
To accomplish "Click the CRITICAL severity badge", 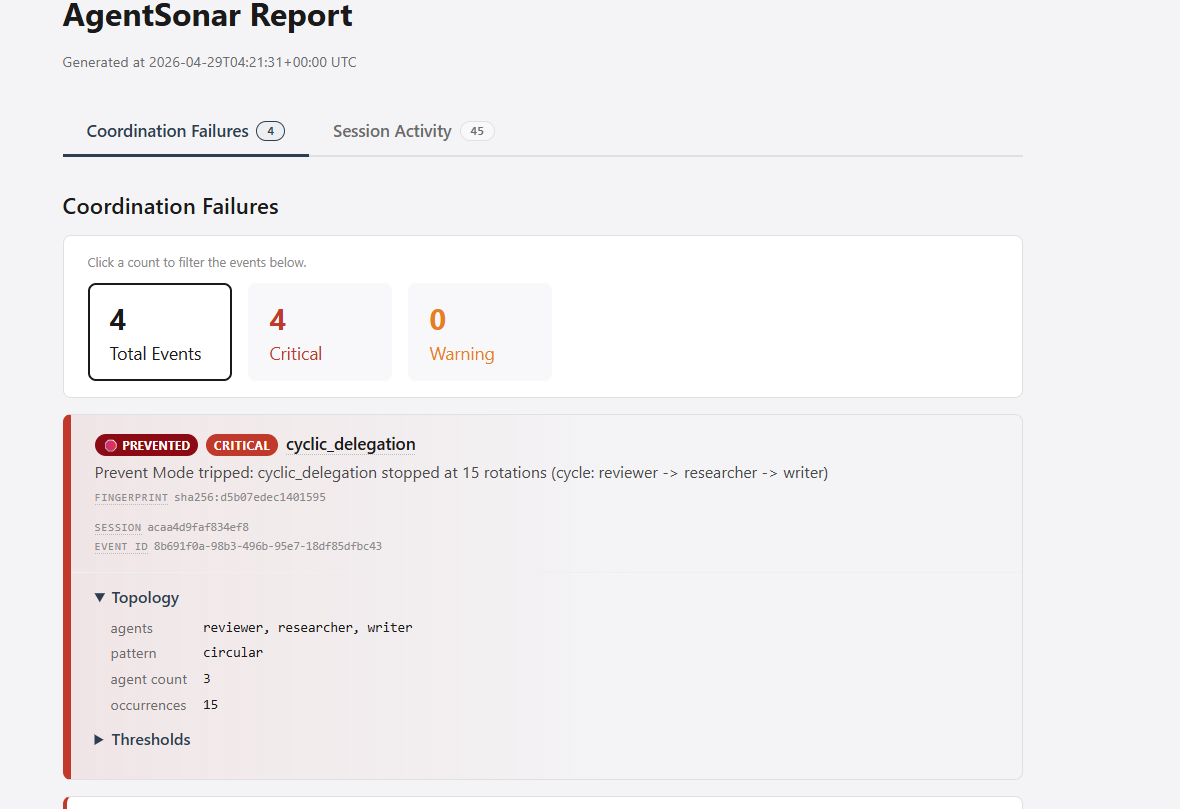I will [241, 445].
